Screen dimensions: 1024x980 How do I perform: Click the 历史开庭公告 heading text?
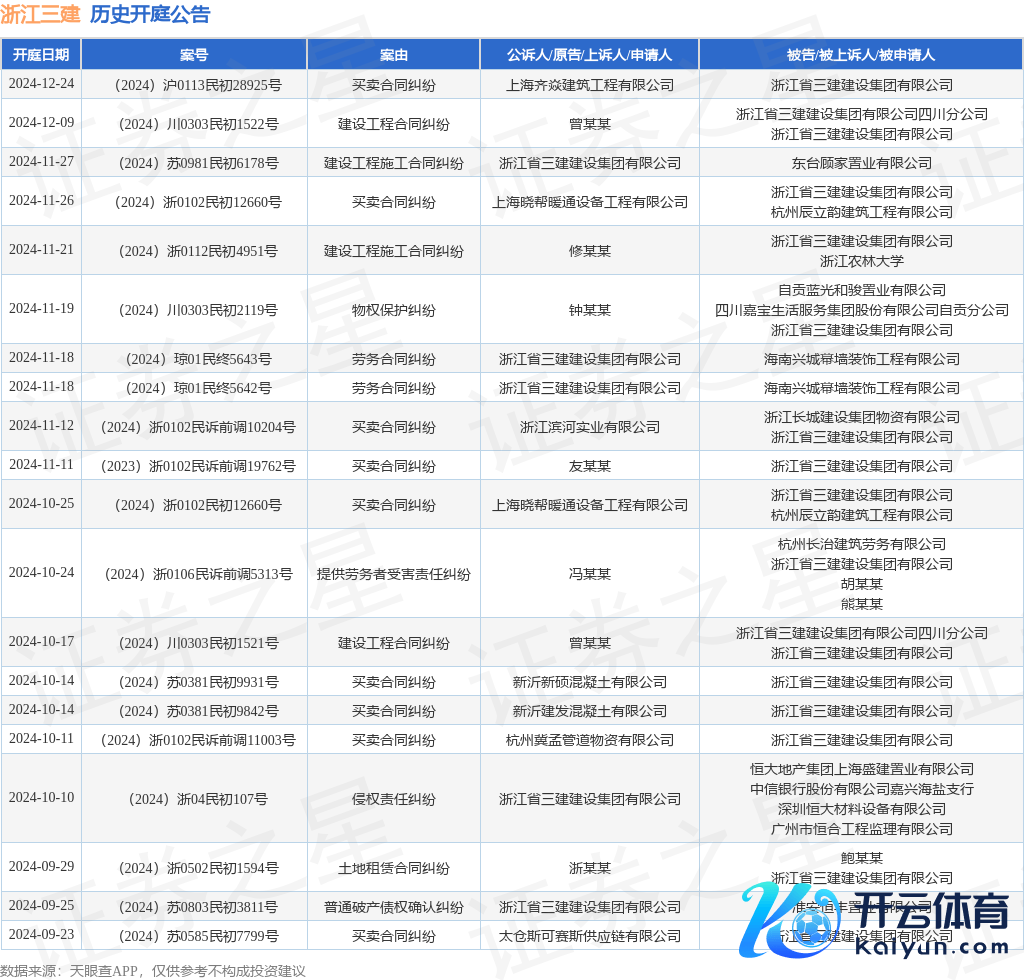tap(150, 14)
